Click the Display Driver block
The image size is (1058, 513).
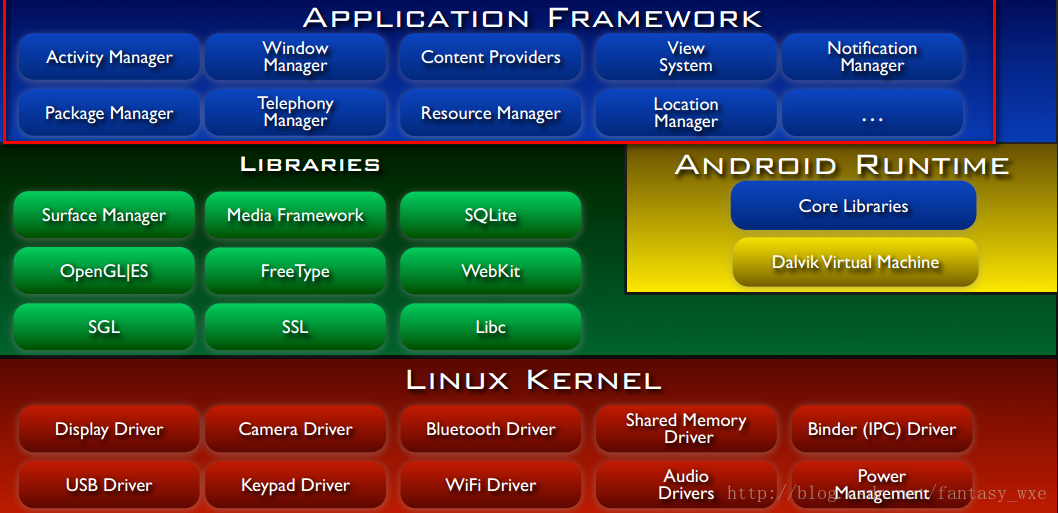109,429
